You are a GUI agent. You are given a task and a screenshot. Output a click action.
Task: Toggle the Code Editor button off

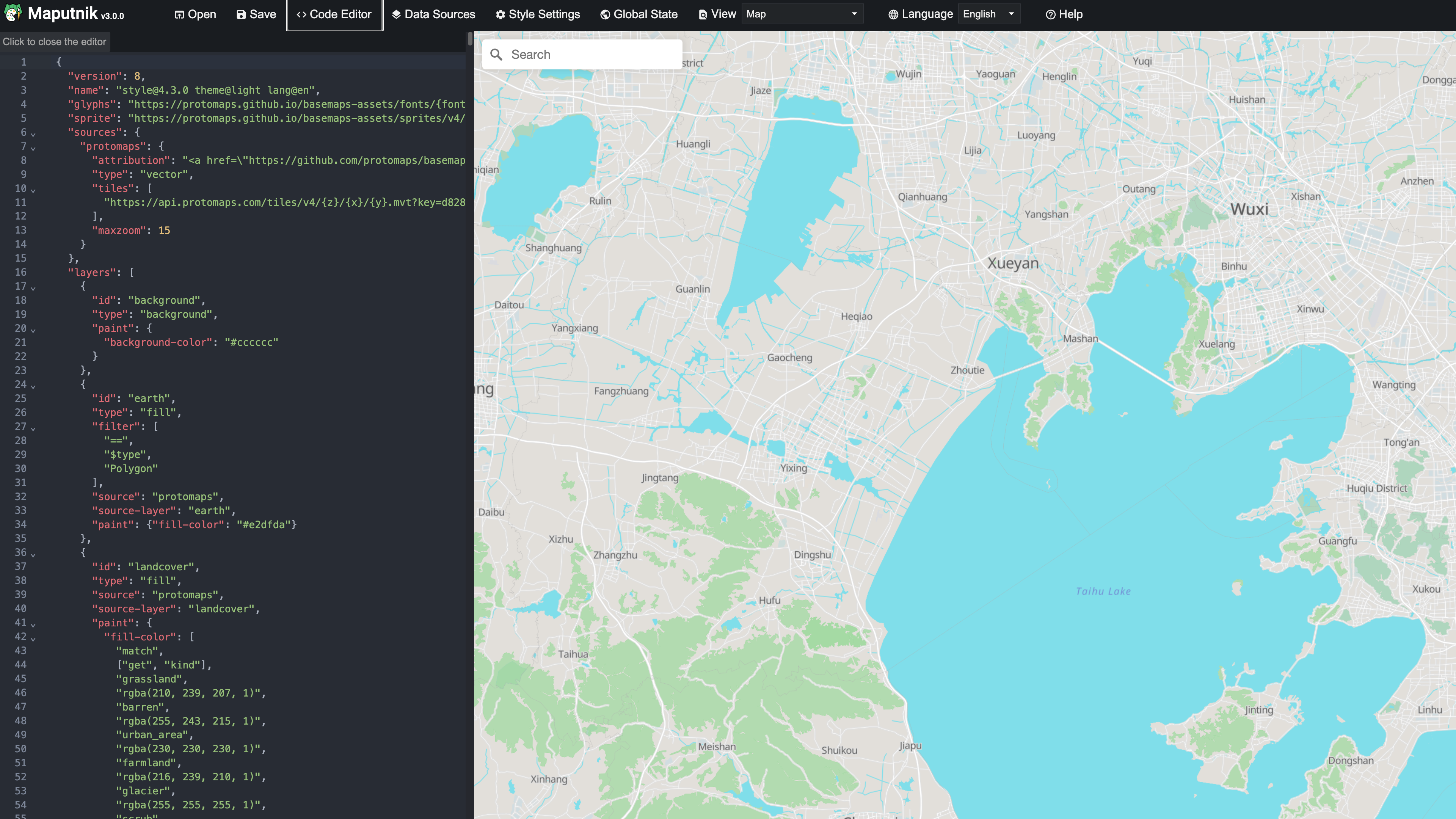334,15
